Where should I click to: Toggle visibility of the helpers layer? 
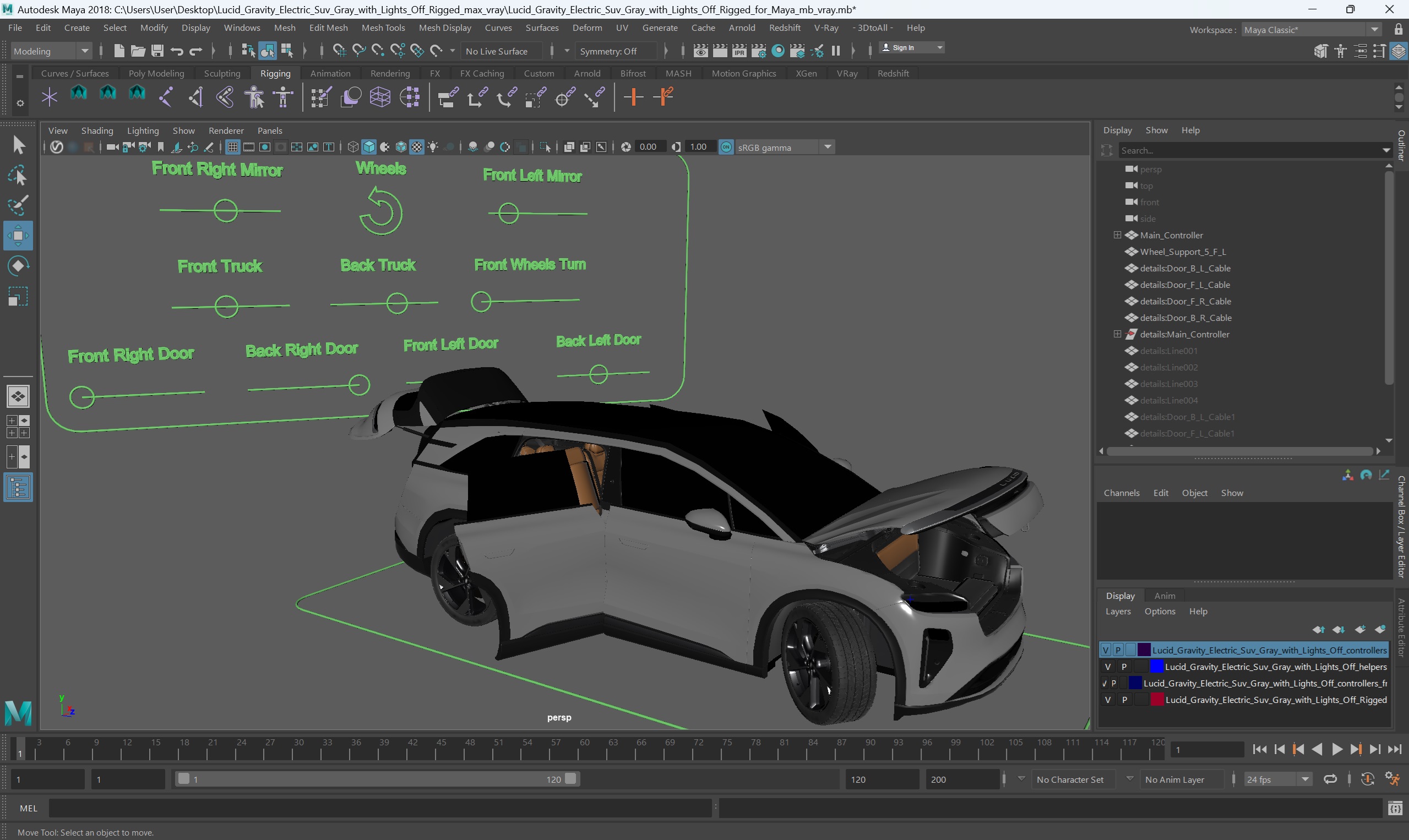[1107, 667]
